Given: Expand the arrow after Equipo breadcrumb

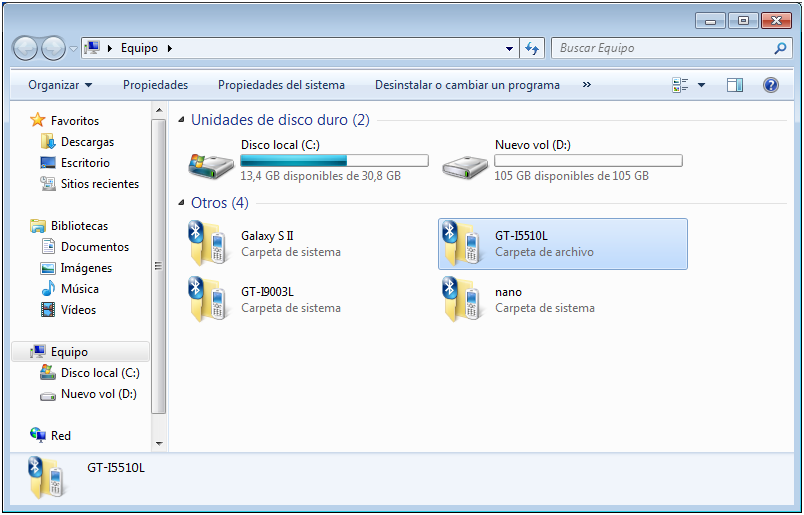Looking at the screenshot, I should (x=170, y=48).
